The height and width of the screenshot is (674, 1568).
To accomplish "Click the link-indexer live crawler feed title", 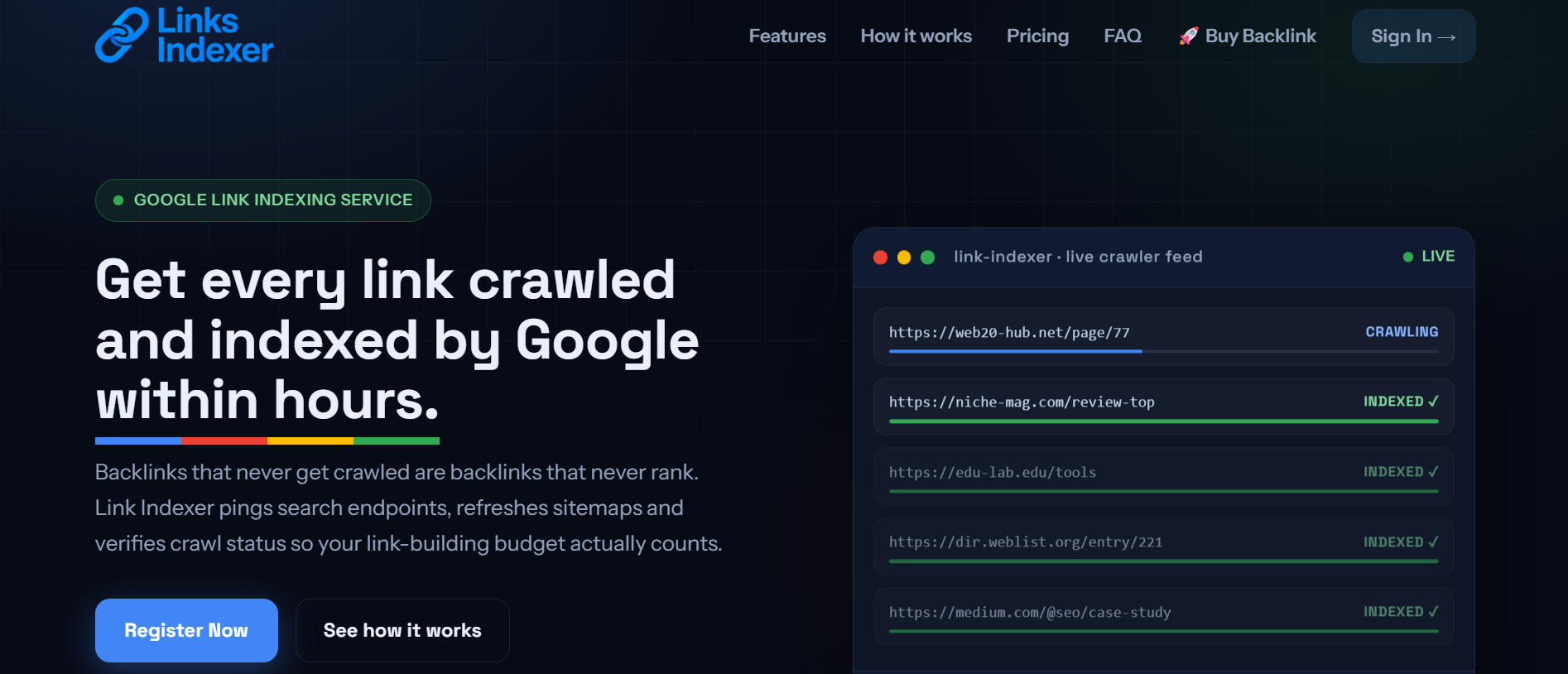I will coord(1078,257).
